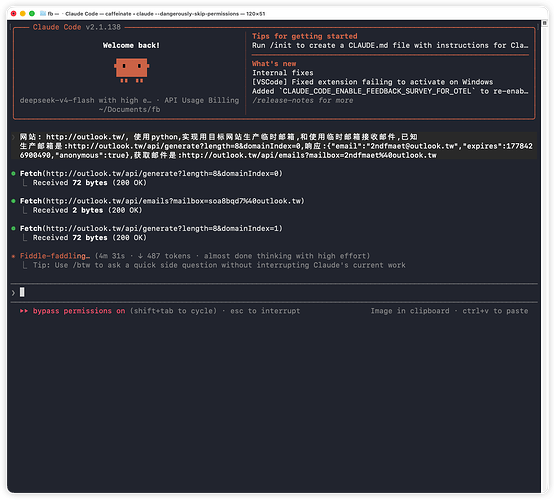Viewport: 554px width, 500px height.
Task: Click the outlook.tw generate URL in first Fetch
Action: pyautogui.click(x=163, y=173)
